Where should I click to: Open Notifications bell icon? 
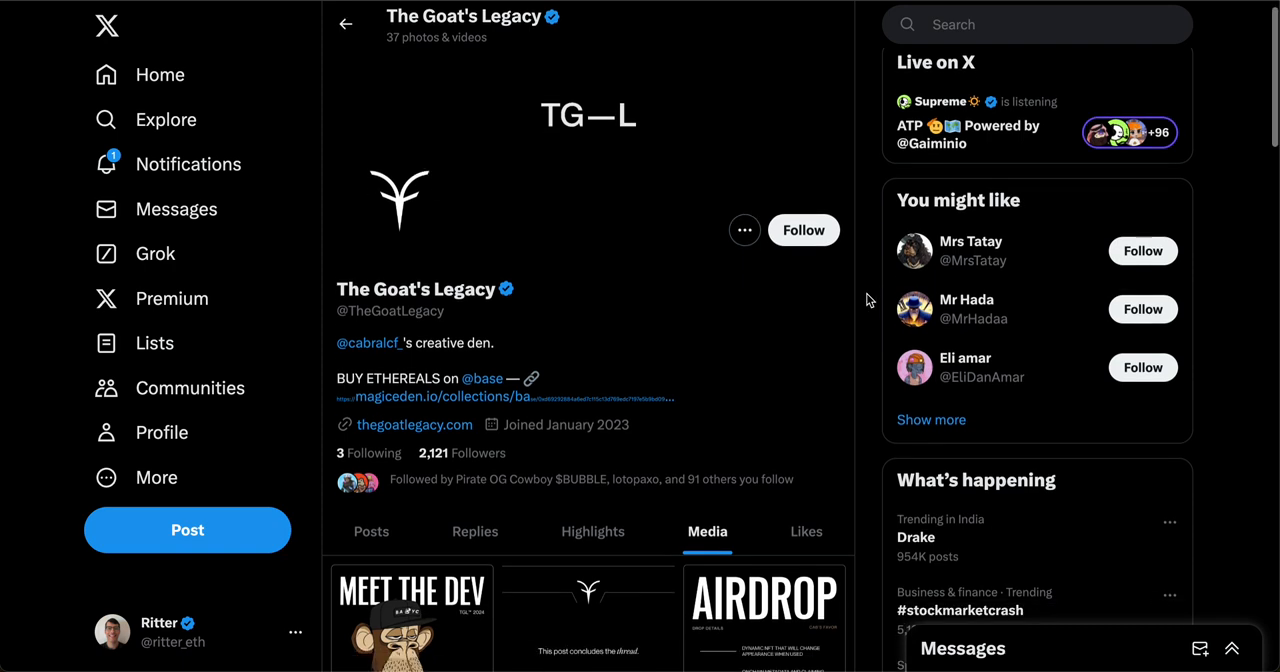(107, 163)
